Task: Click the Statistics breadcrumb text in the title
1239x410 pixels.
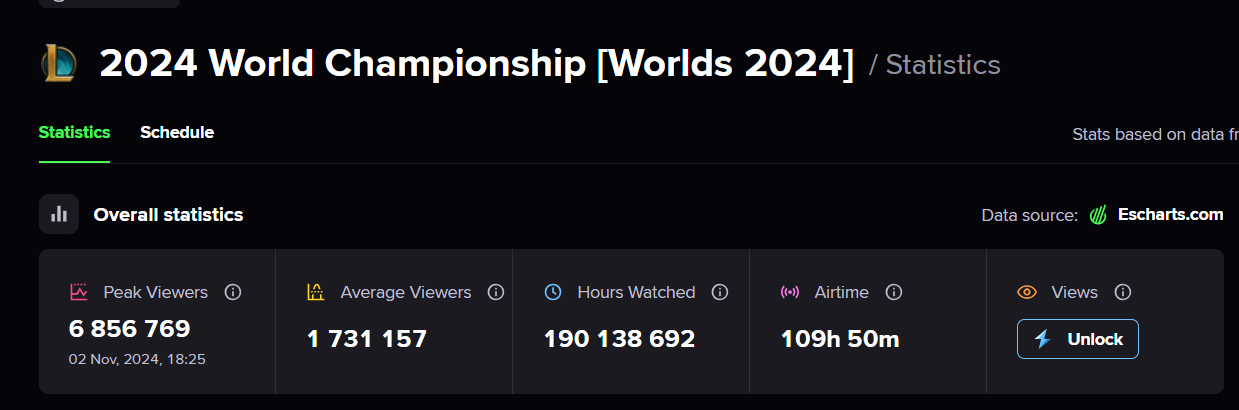Action: [x=943, y=65]
